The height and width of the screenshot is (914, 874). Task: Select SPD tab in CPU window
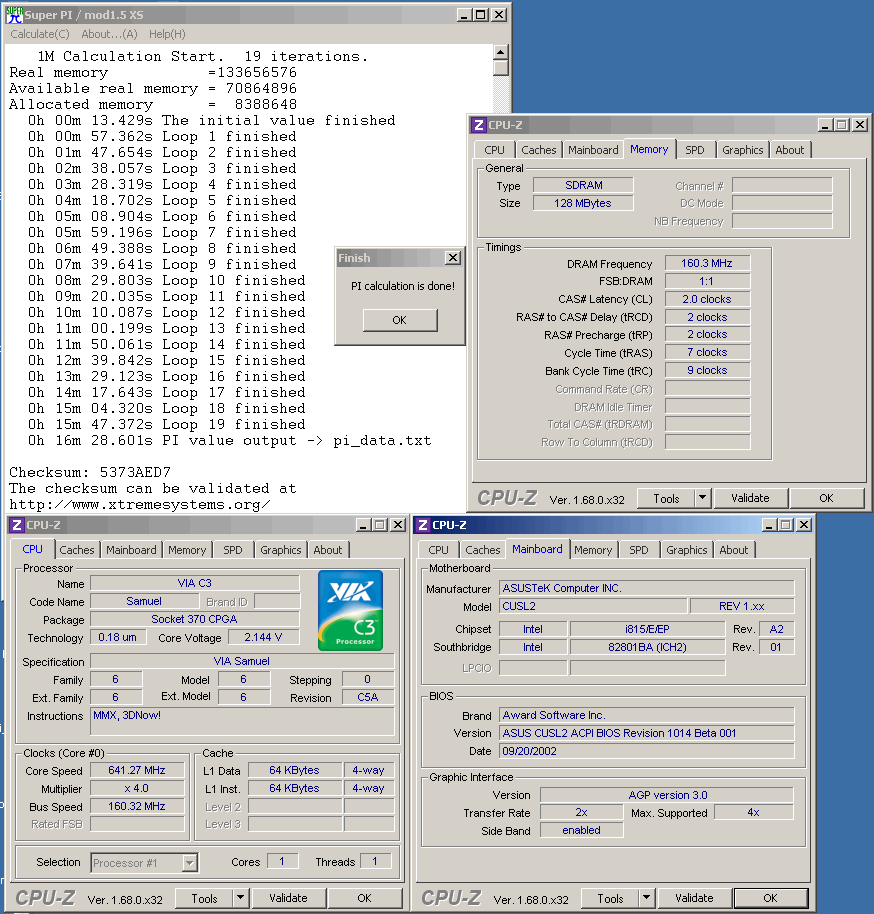pyautogui.click(x=233, y=550)
